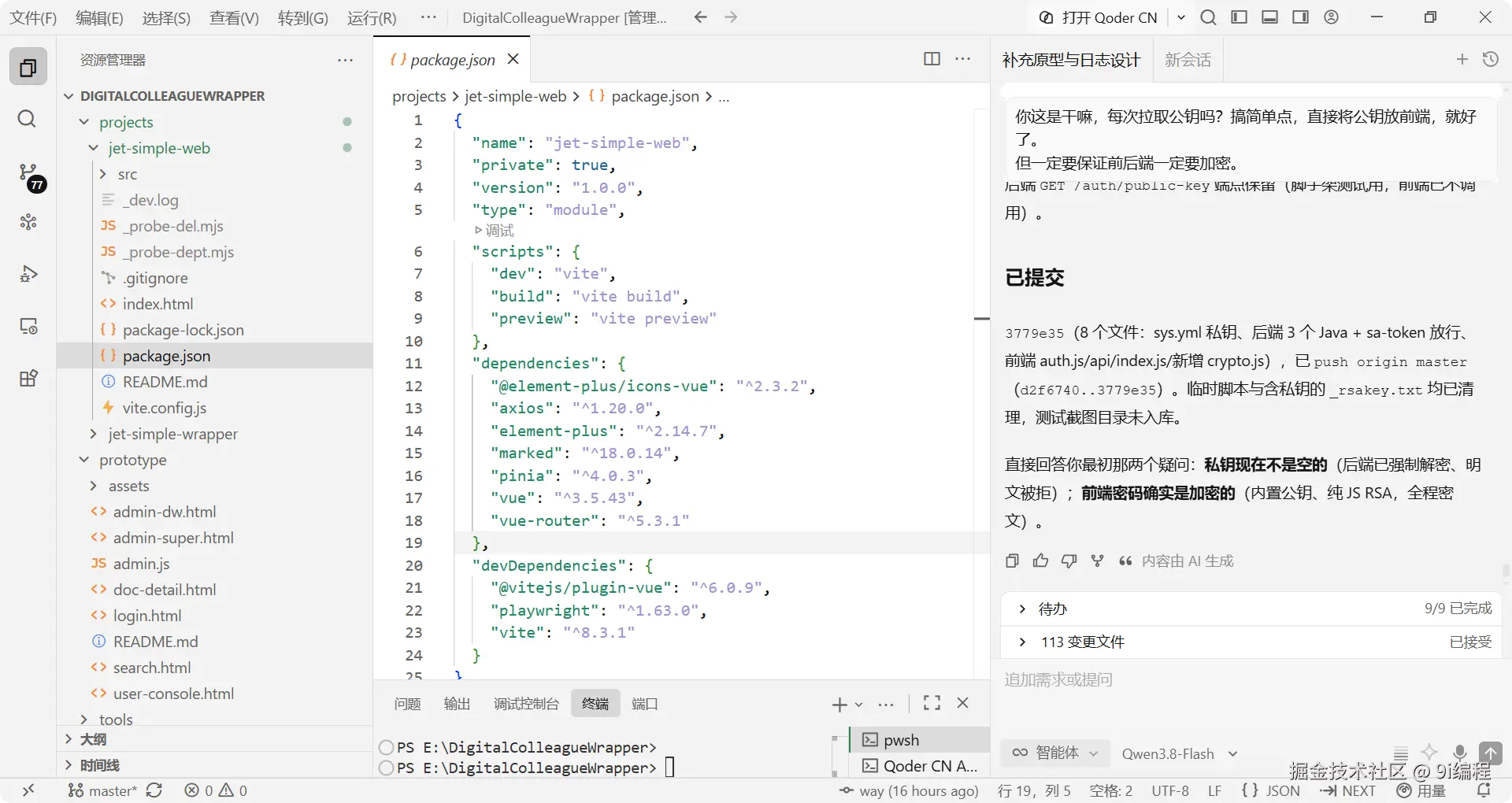Click the split editor right icon
This screenshot has height=803, width=1512.
[x=932, y=59]
